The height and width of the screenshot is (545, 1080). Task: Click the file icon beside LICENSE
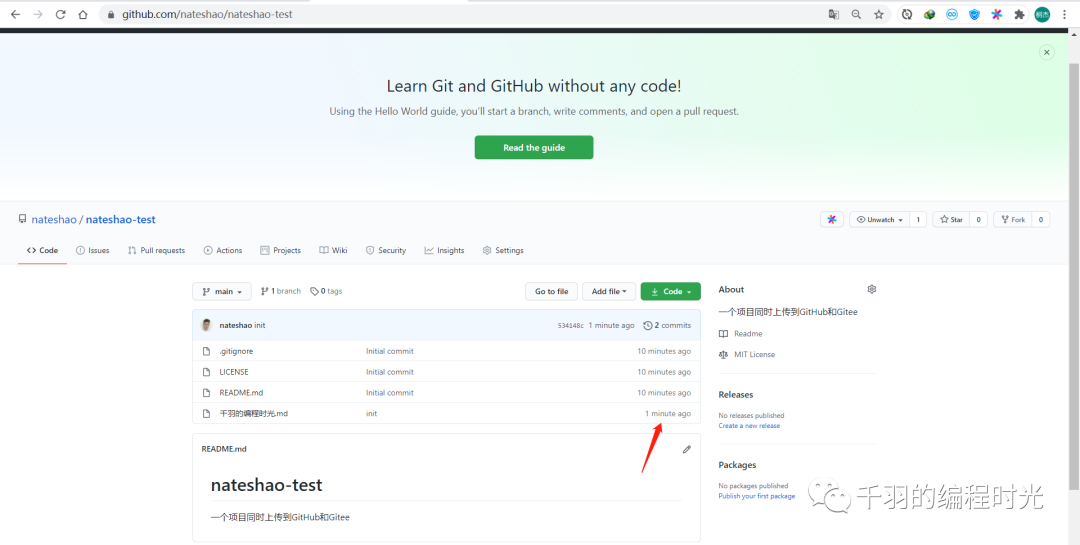point(206,372)
